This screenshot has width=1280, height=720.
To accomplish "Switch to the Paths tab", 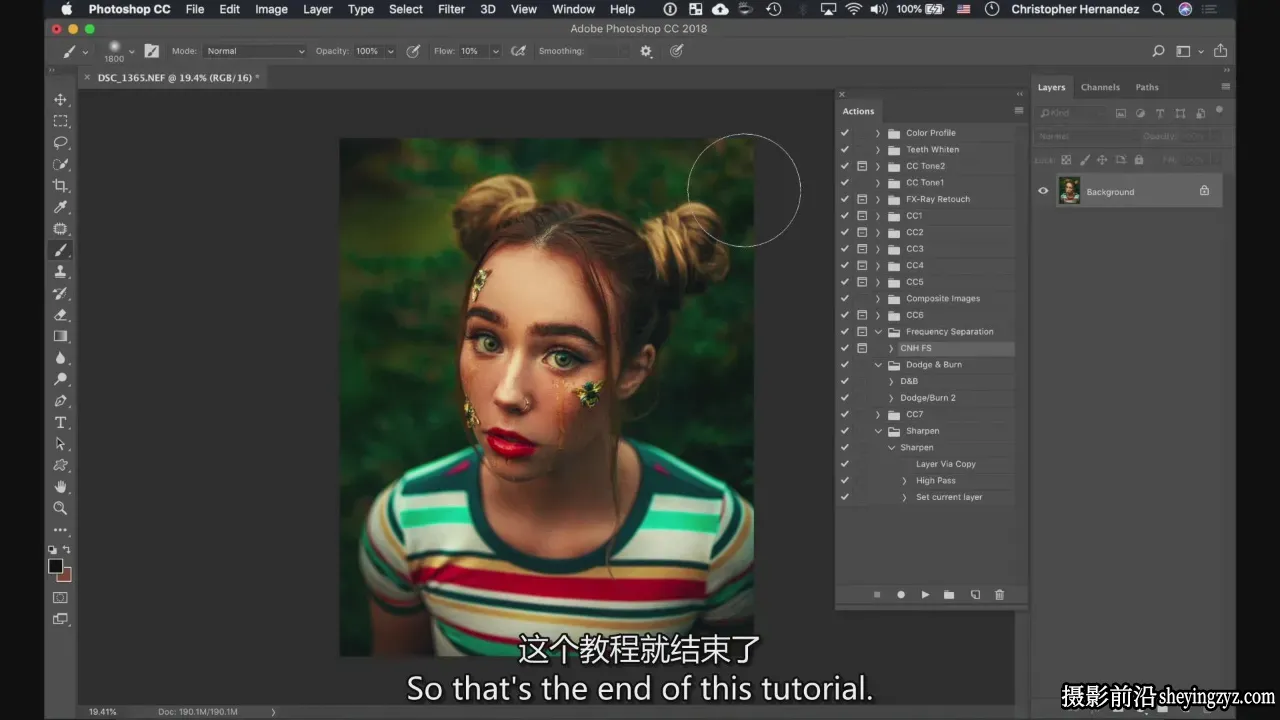I will (x=1147, y=87).
